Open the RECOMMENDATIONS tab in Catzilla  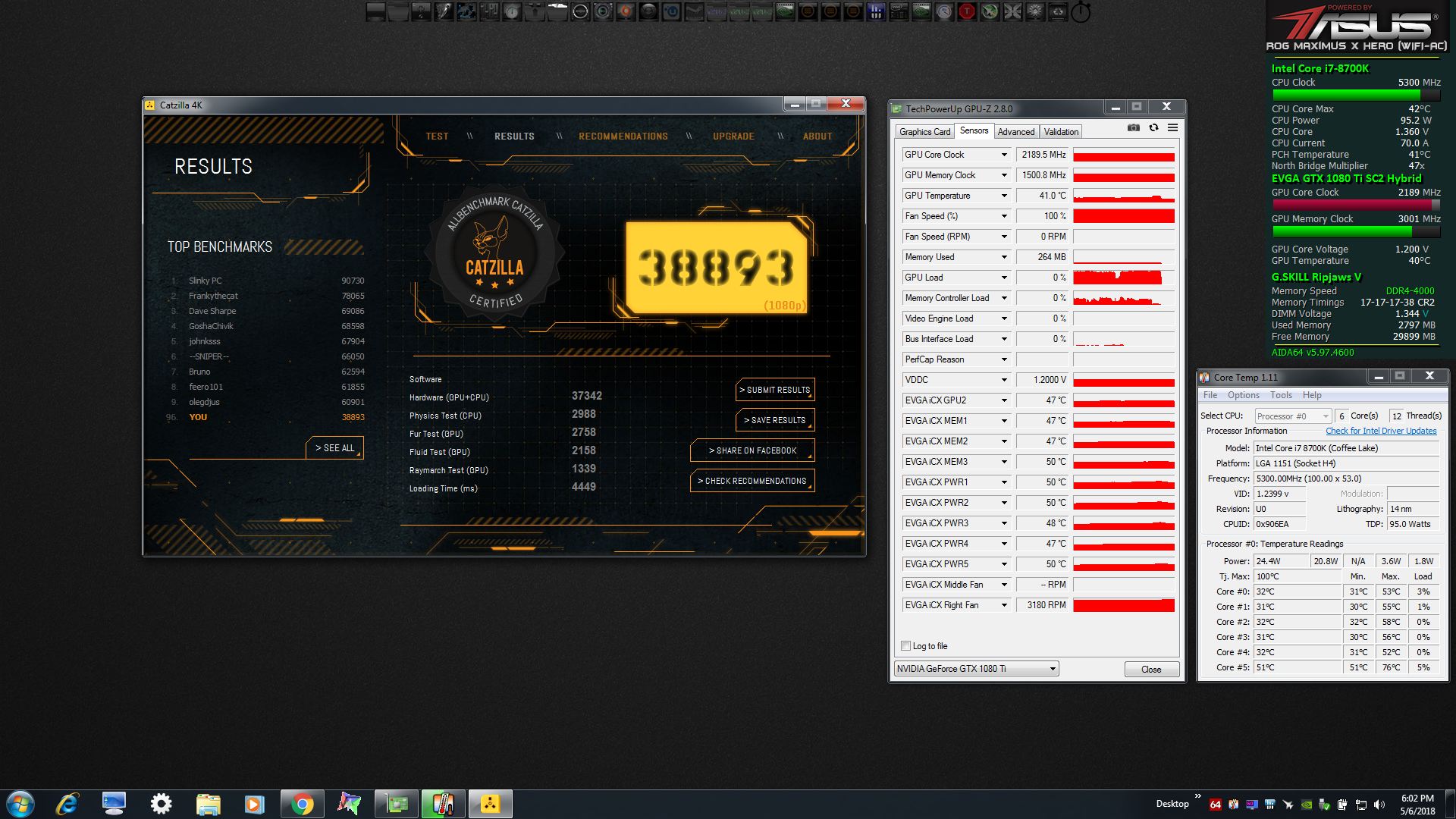(x=623, y=136)
